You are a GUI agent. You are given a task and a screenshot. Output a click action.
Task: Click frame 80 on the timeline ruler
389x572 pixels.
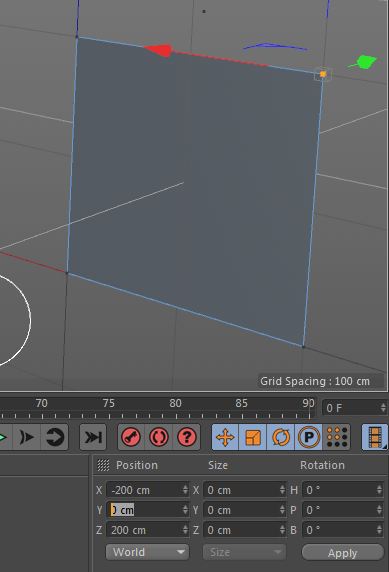tap(176, 403)
